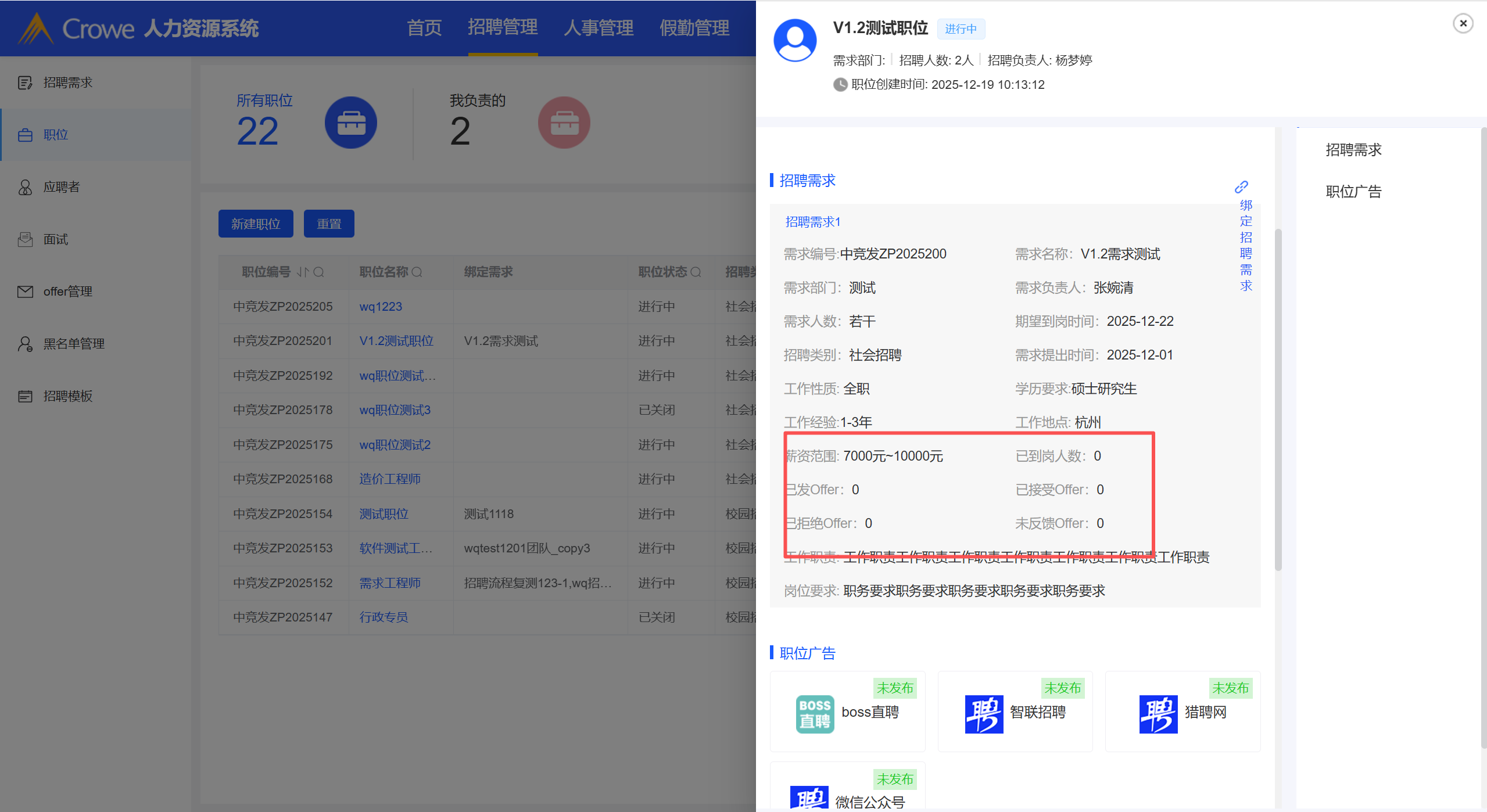
Task: Click the drawer's vertical scrollbar
Action: click(x=1278, y=401)
